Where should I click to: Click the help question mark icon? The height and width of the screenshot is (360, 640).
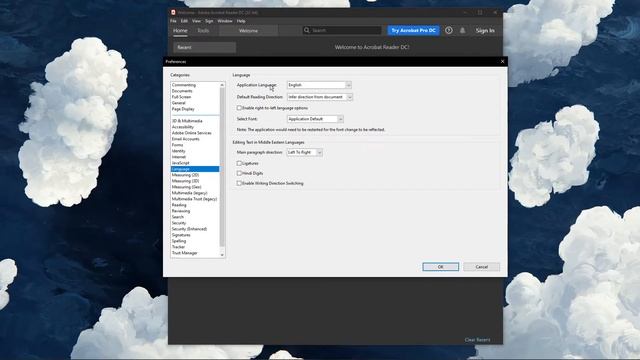449,30
